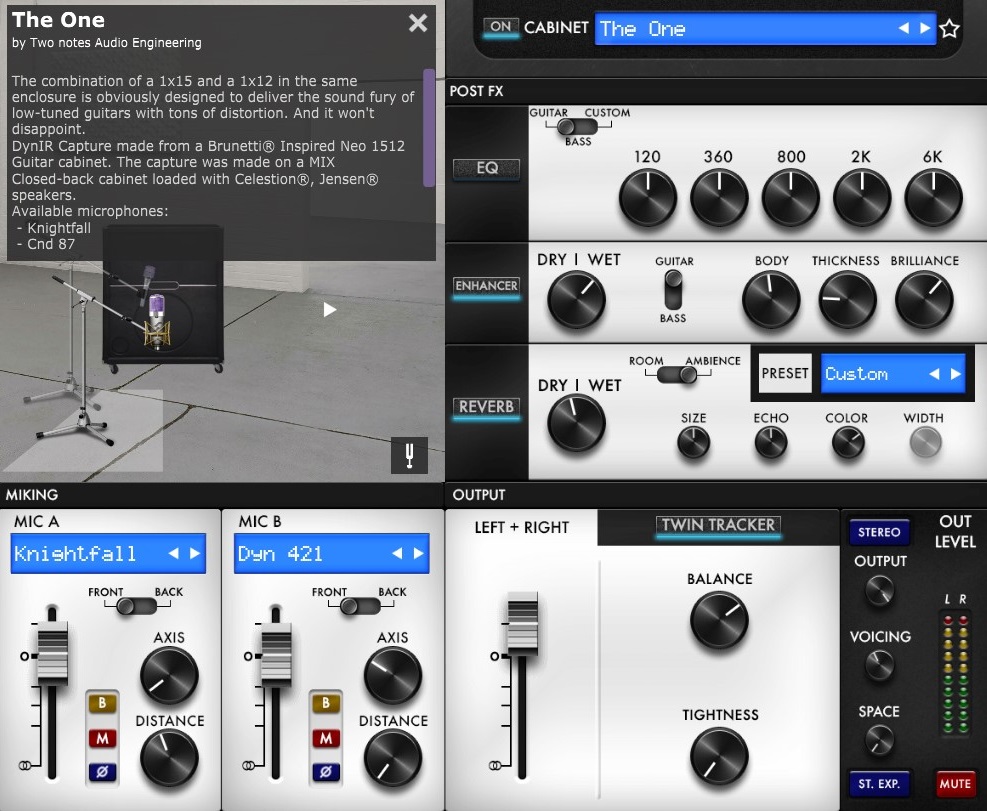987x811 pixels.
Task: Click the reverb SIZE knob
Action: click(693, 442)
